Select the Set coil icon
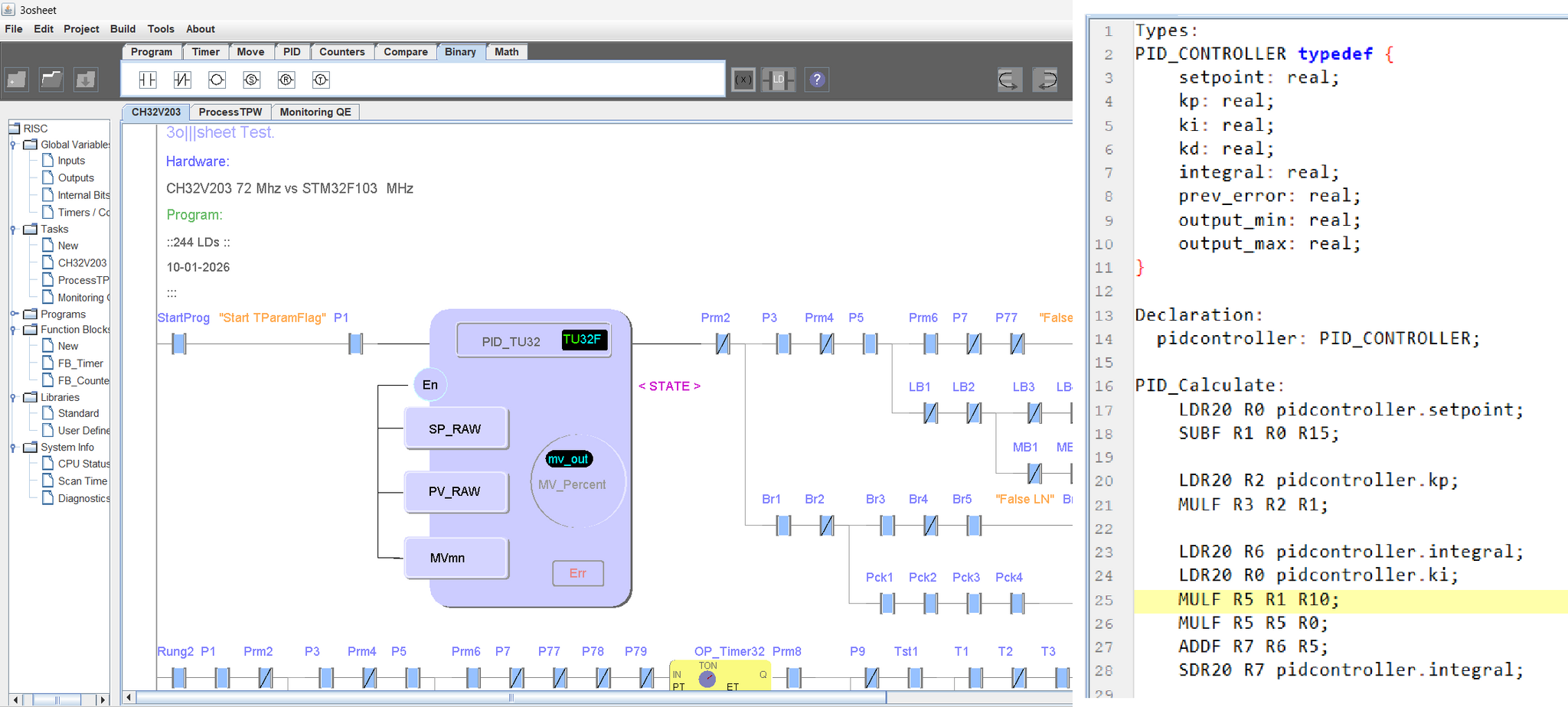The width and height of the screenshot is (1568, 707). [252, 80]
